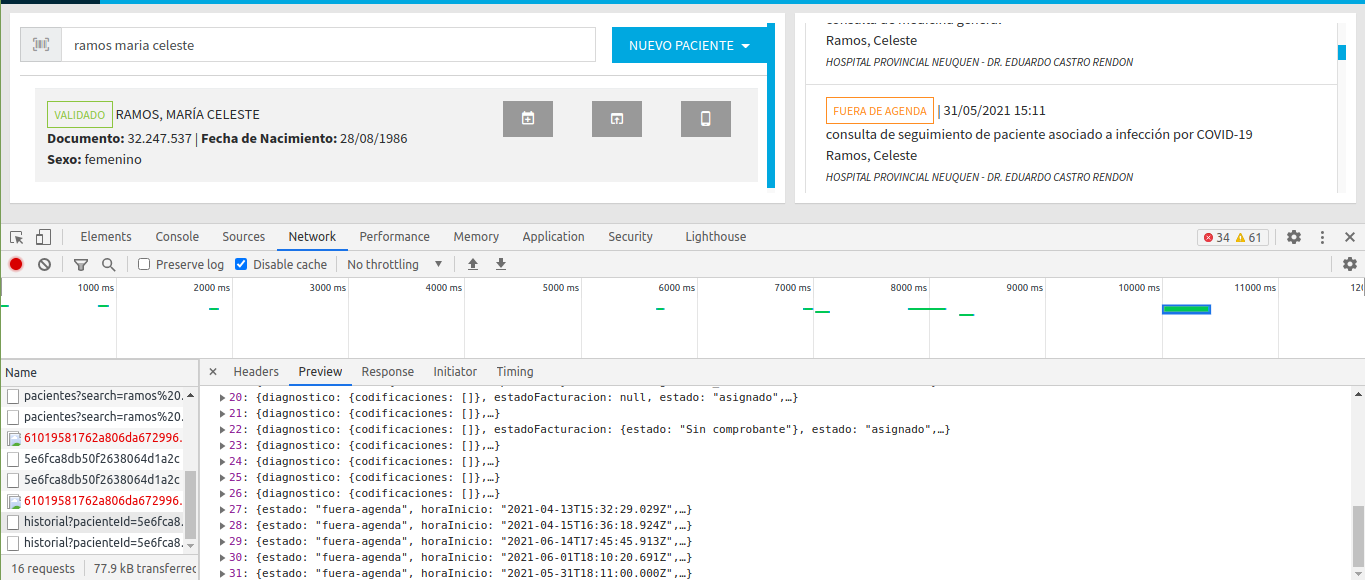Screen dimensions: 1365x580
Task: Switch to the Sources tab
Action: coord(244,237)
